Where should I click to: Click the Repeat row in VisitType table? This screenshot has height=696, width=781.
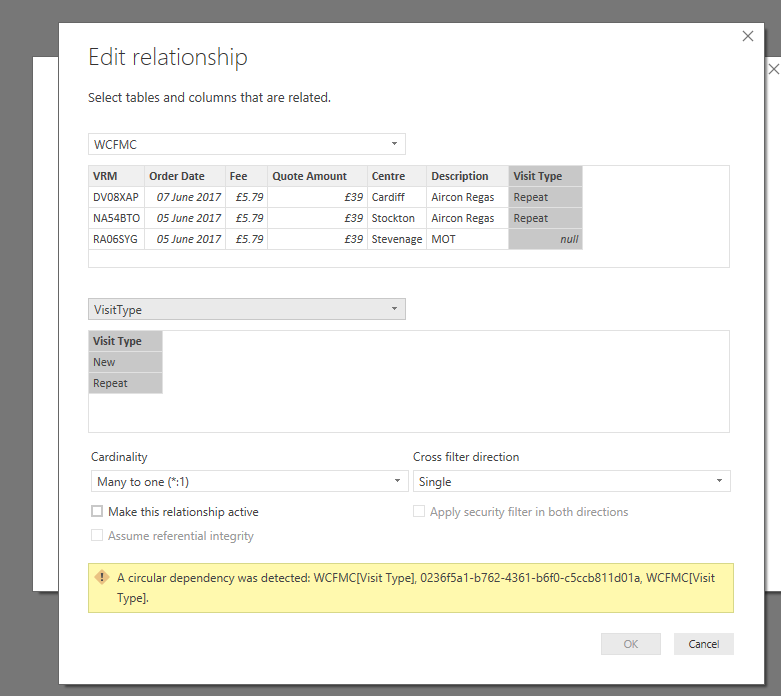[126, 383]
